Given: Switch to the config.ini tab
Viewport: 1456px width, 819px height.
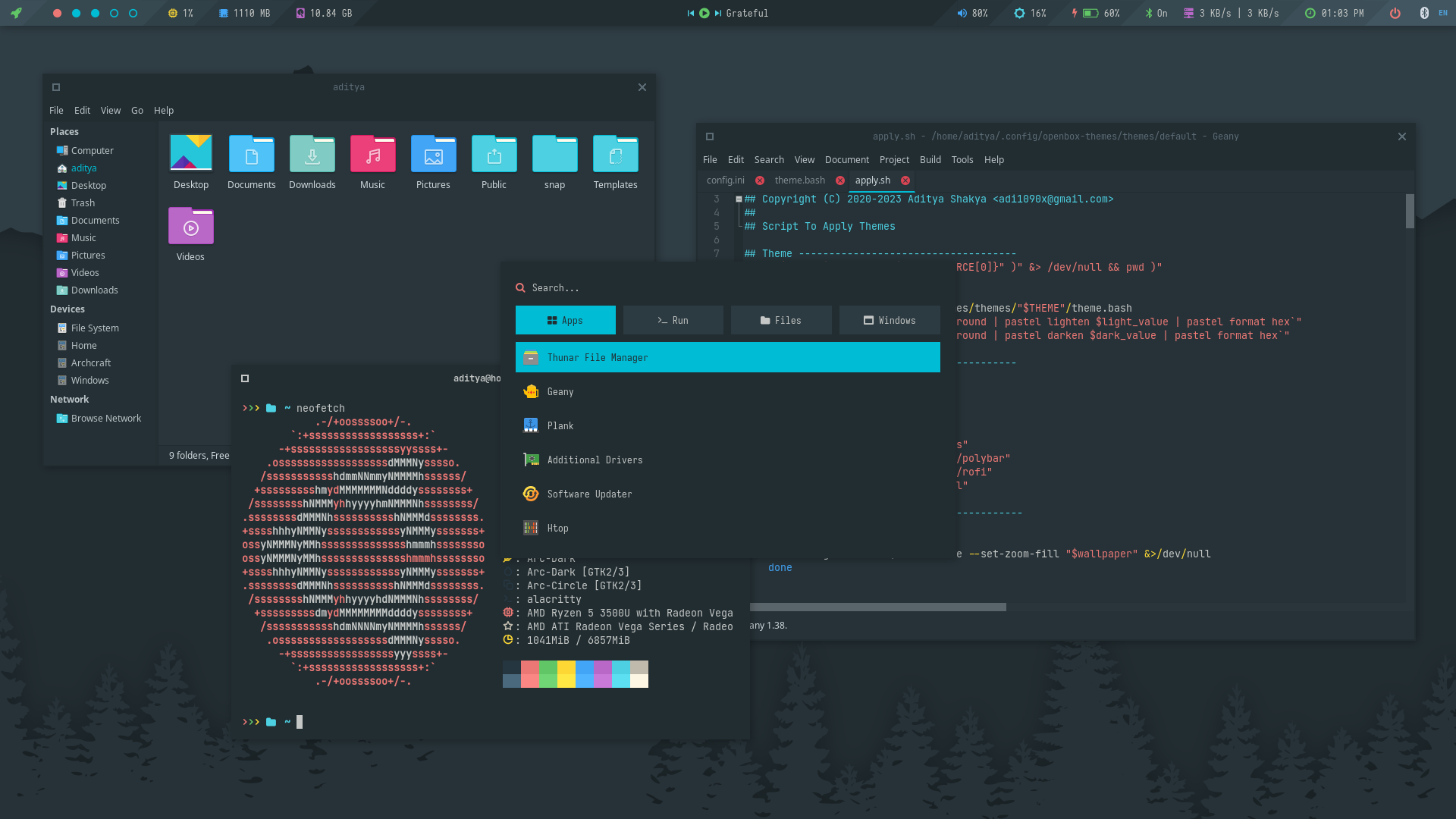Looking at the screenshot, I should coord(725,180).
